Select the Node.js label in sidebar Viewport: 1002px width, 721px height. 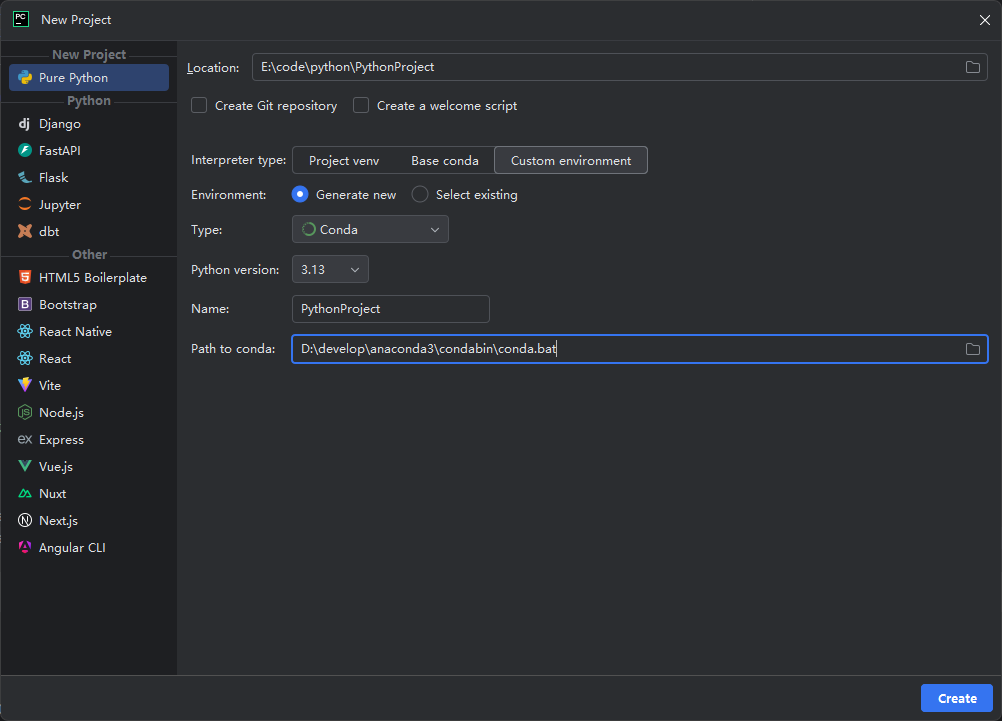pos(61,413)
